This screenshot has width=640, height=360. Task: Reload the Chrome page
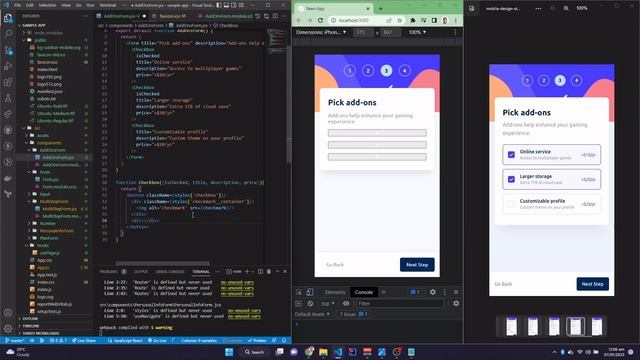click(x=320, y=20)
